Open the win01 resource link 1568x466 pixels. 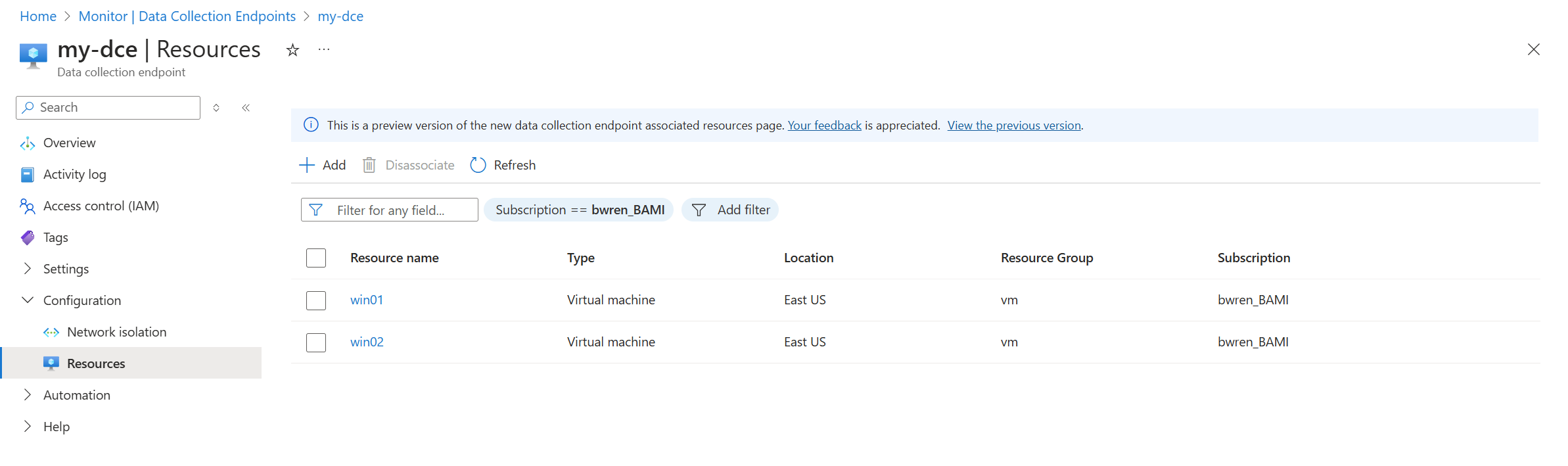click(367, 300)
